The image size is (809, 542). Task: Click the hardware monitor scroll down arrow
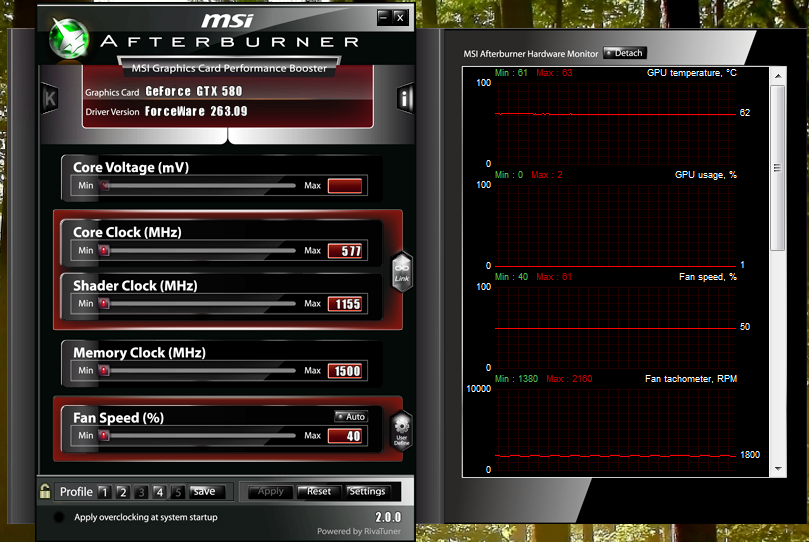coord(778,469)
